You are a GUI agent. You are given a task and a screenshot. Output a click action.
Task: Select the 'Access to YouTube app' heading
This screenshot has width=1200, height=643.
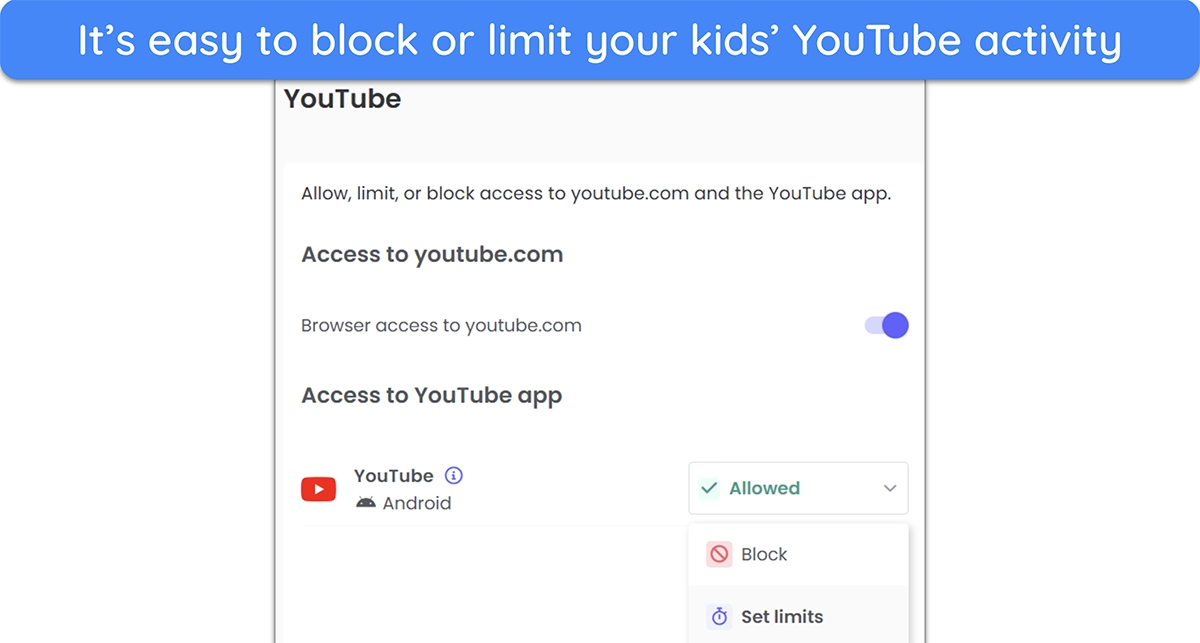tap(432, 395)
